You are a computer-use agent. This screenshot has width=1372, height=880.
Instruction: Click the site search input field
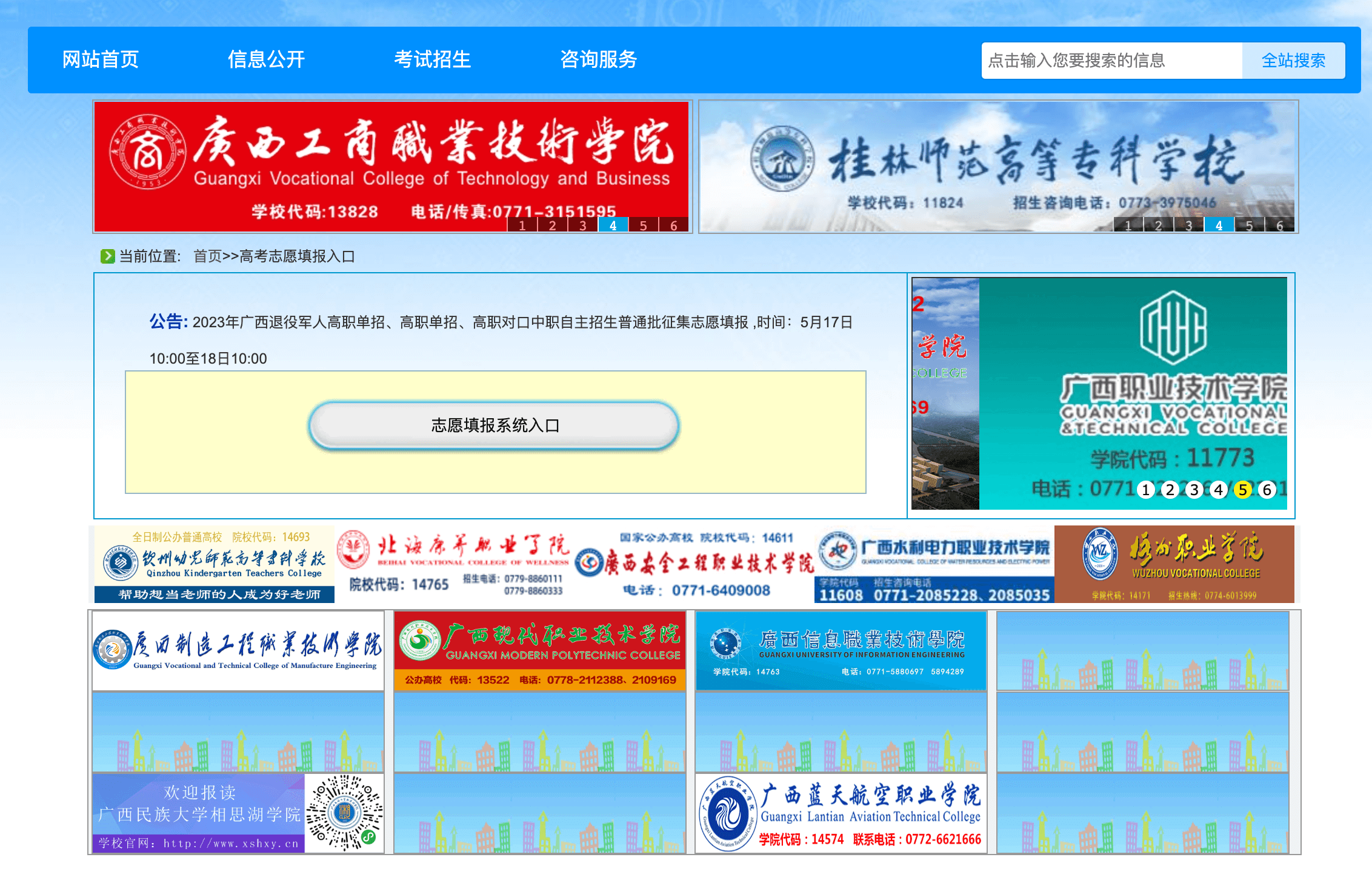(1112, 61)
